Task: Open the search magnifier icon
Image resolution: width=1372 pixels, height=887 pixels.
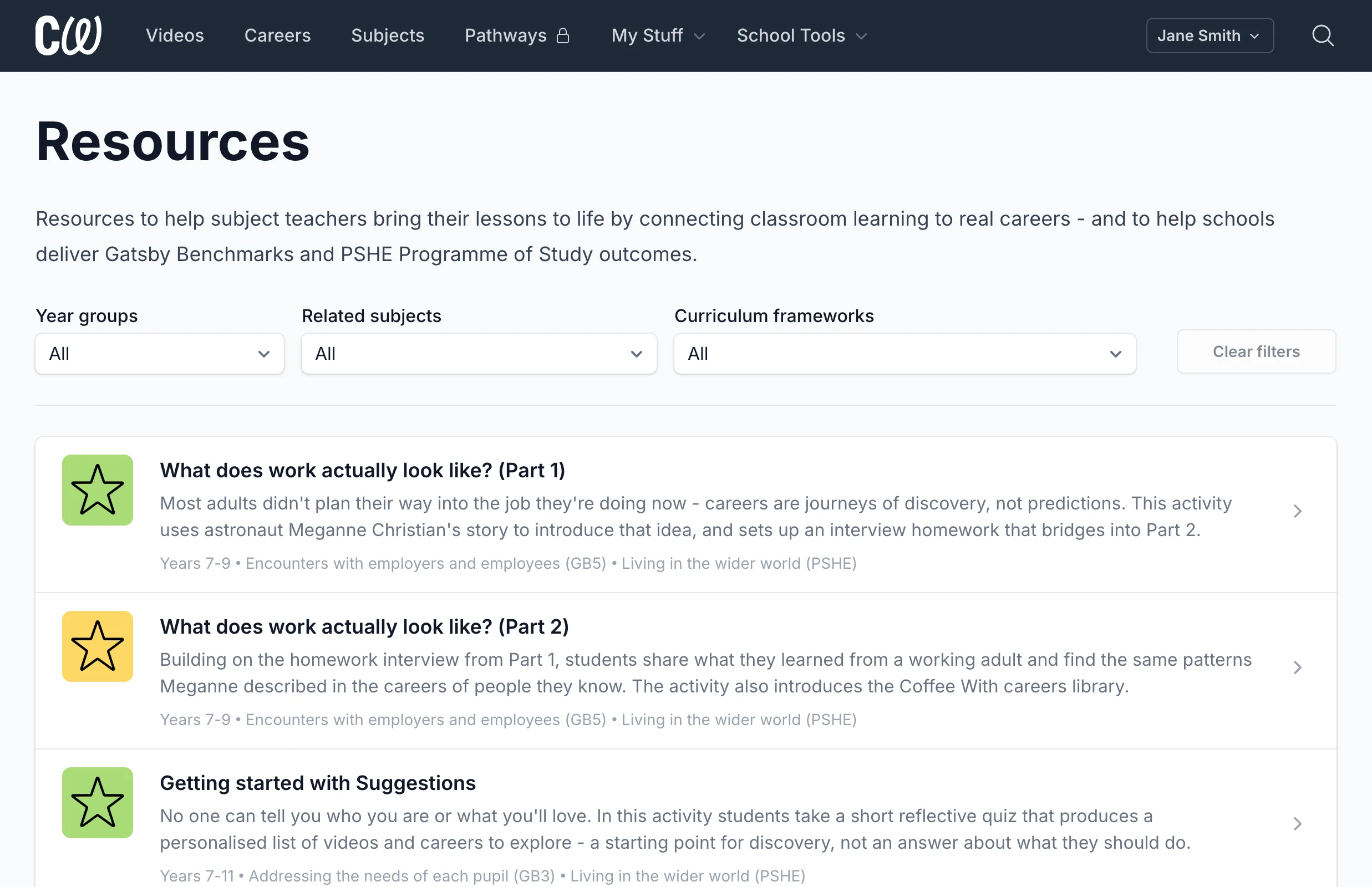Action: tap(1323, 35)
